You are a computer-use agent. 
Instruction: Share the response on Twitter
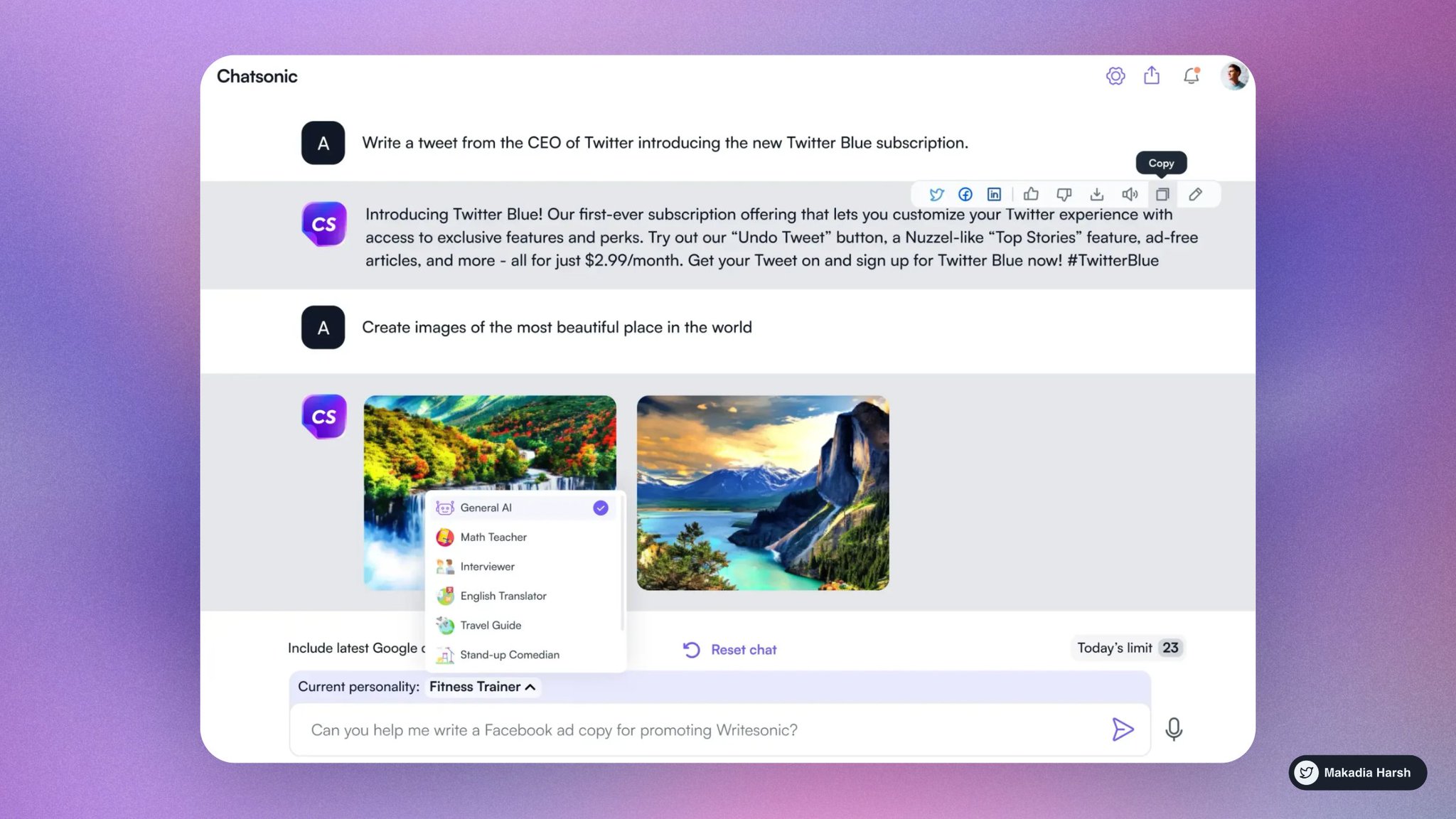(x=936, y=194)
